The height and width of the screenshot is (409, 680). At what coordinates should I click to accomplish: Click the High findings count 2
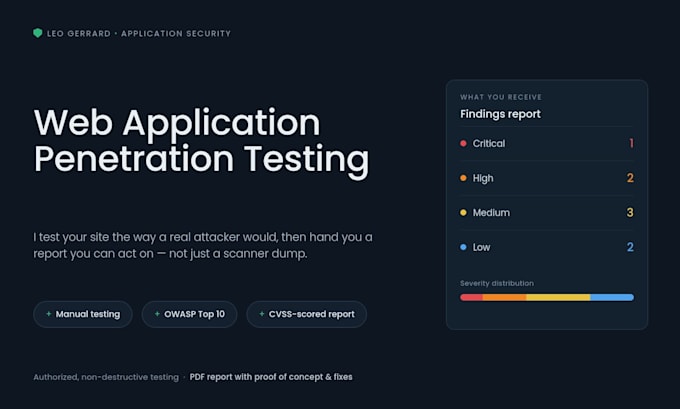(x=630, y=178)
